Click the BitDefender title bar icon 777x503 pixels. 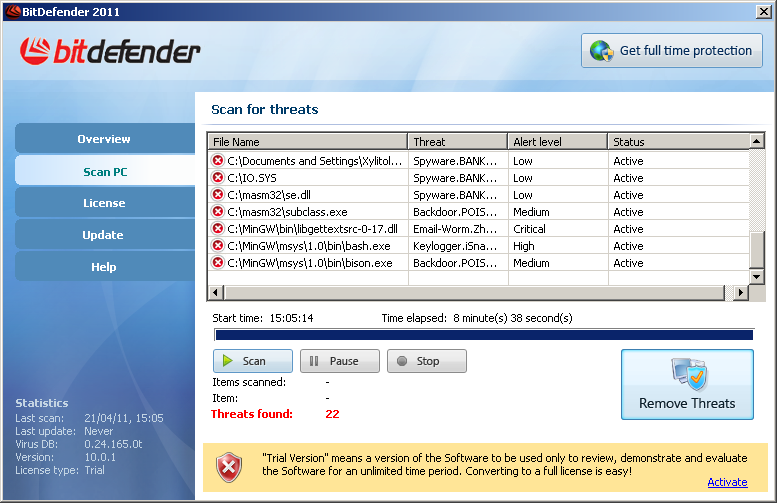click(13, 11)
